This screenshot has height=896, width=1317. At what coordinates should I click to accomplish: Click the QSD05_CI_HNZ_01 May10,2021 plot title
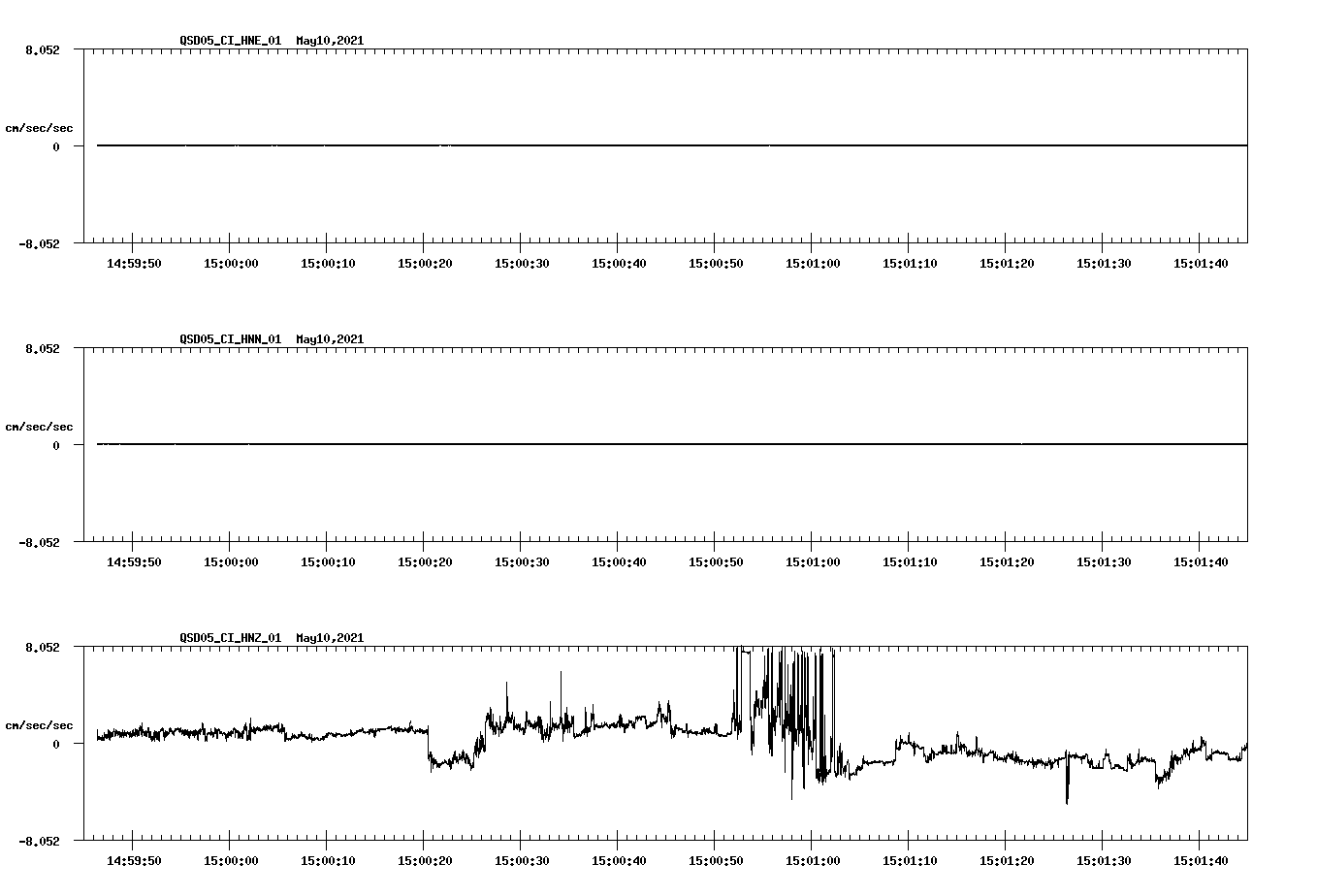(272, 638)
